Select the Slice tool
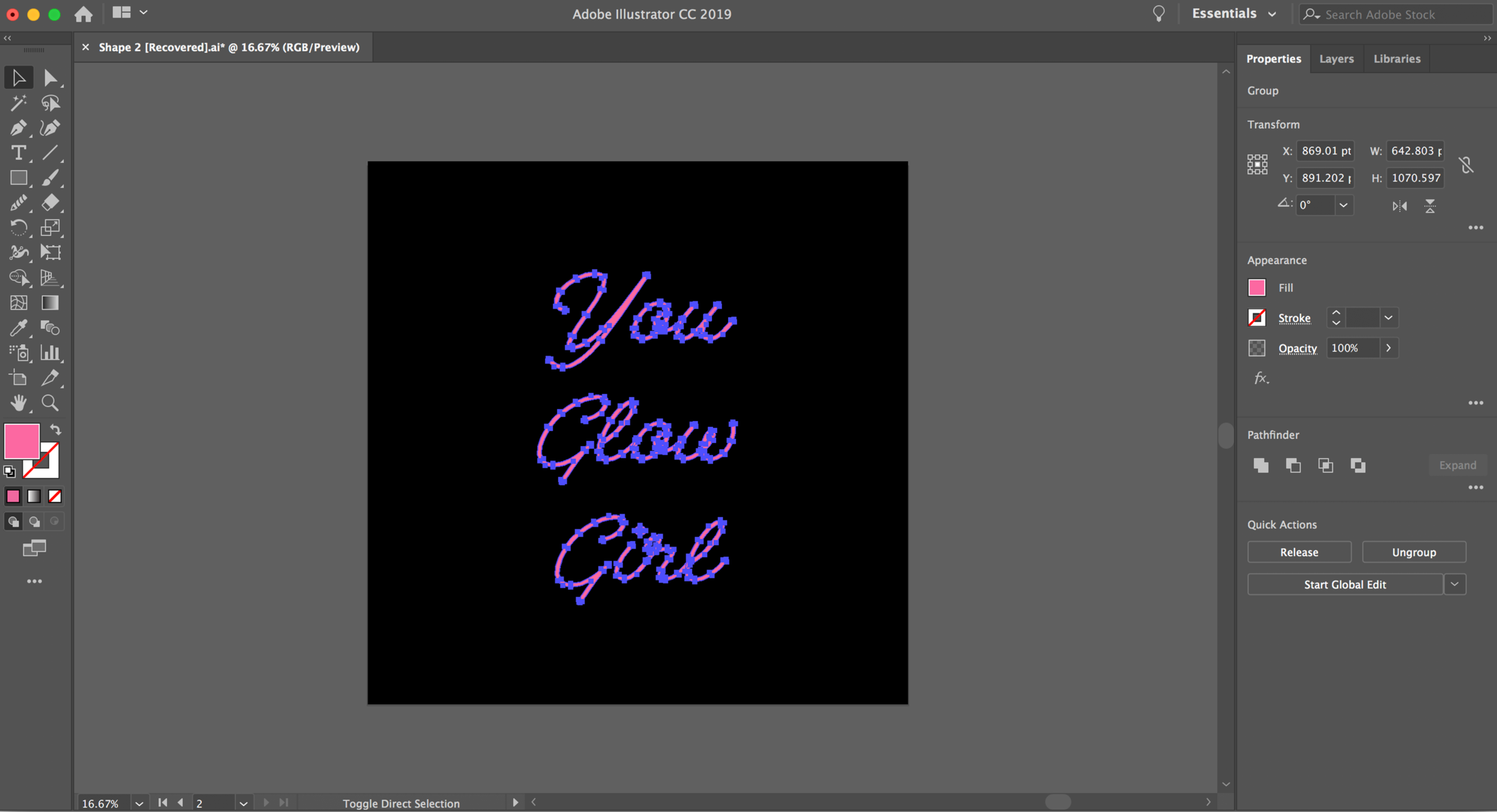1497x812 pixels. pos(50,378)
